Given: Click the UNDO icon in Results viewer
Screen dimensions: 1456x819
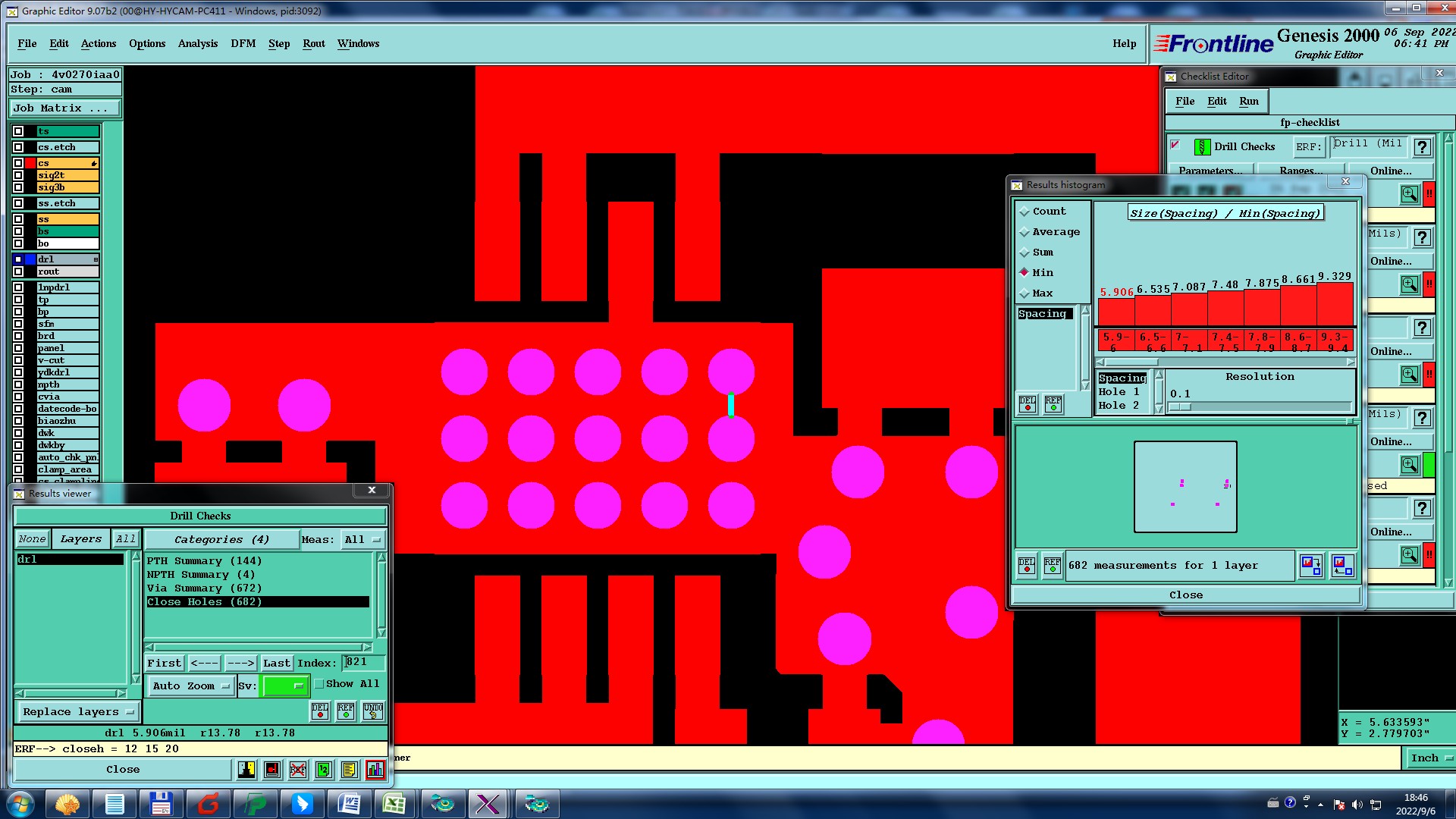Looking at the screenshot, I should tap(372, 711).
